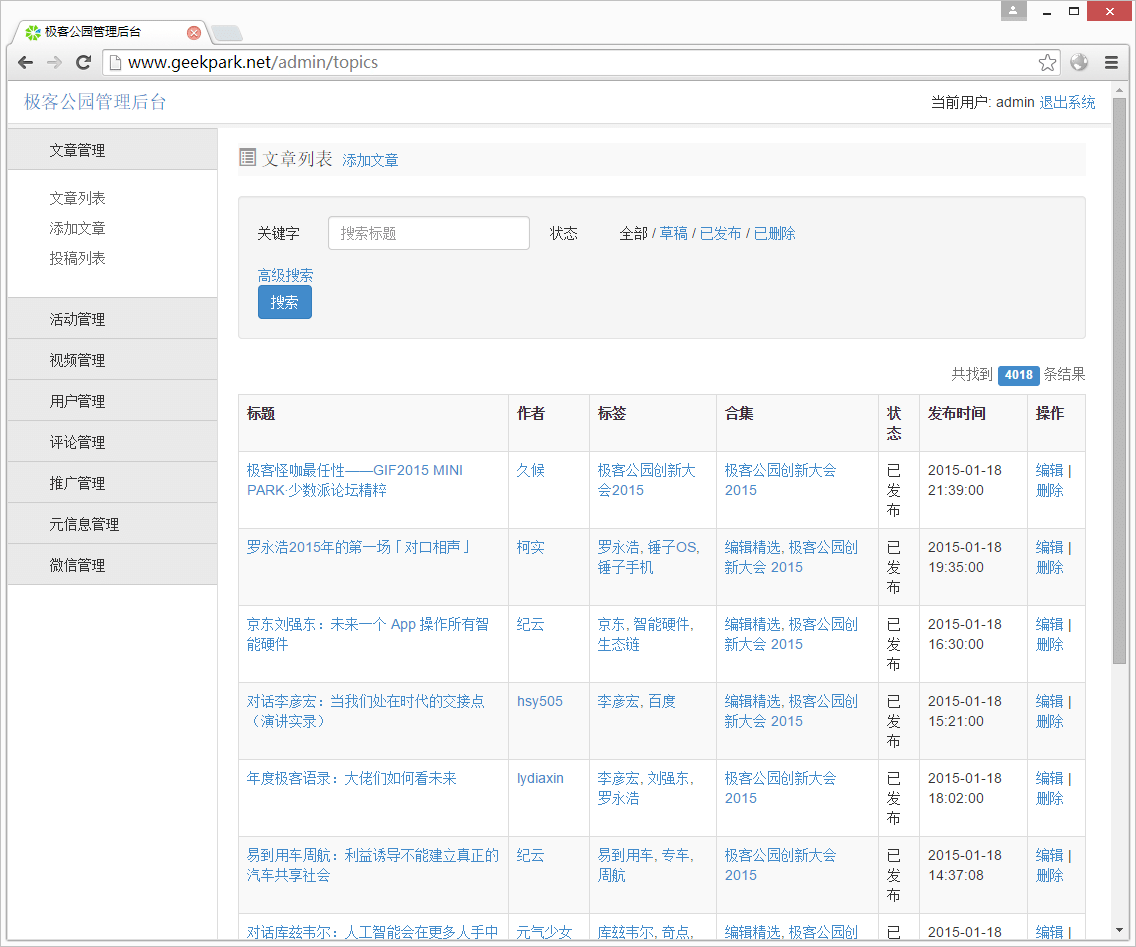Click the user profile icon in title bar

click(x=1014, y=10)
